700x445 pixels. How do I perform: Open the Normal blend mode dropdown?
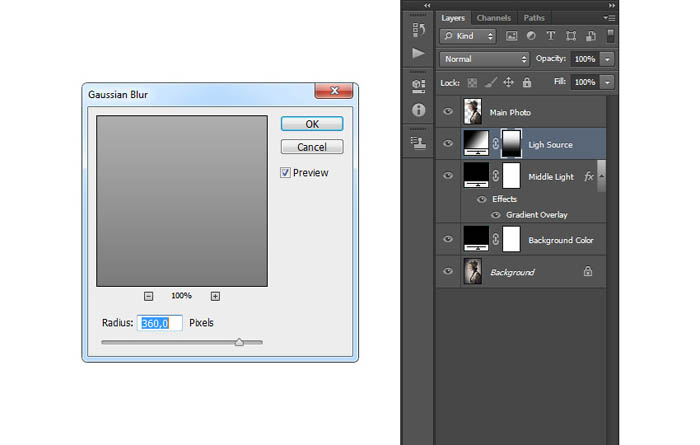click(x=484, y=59)
